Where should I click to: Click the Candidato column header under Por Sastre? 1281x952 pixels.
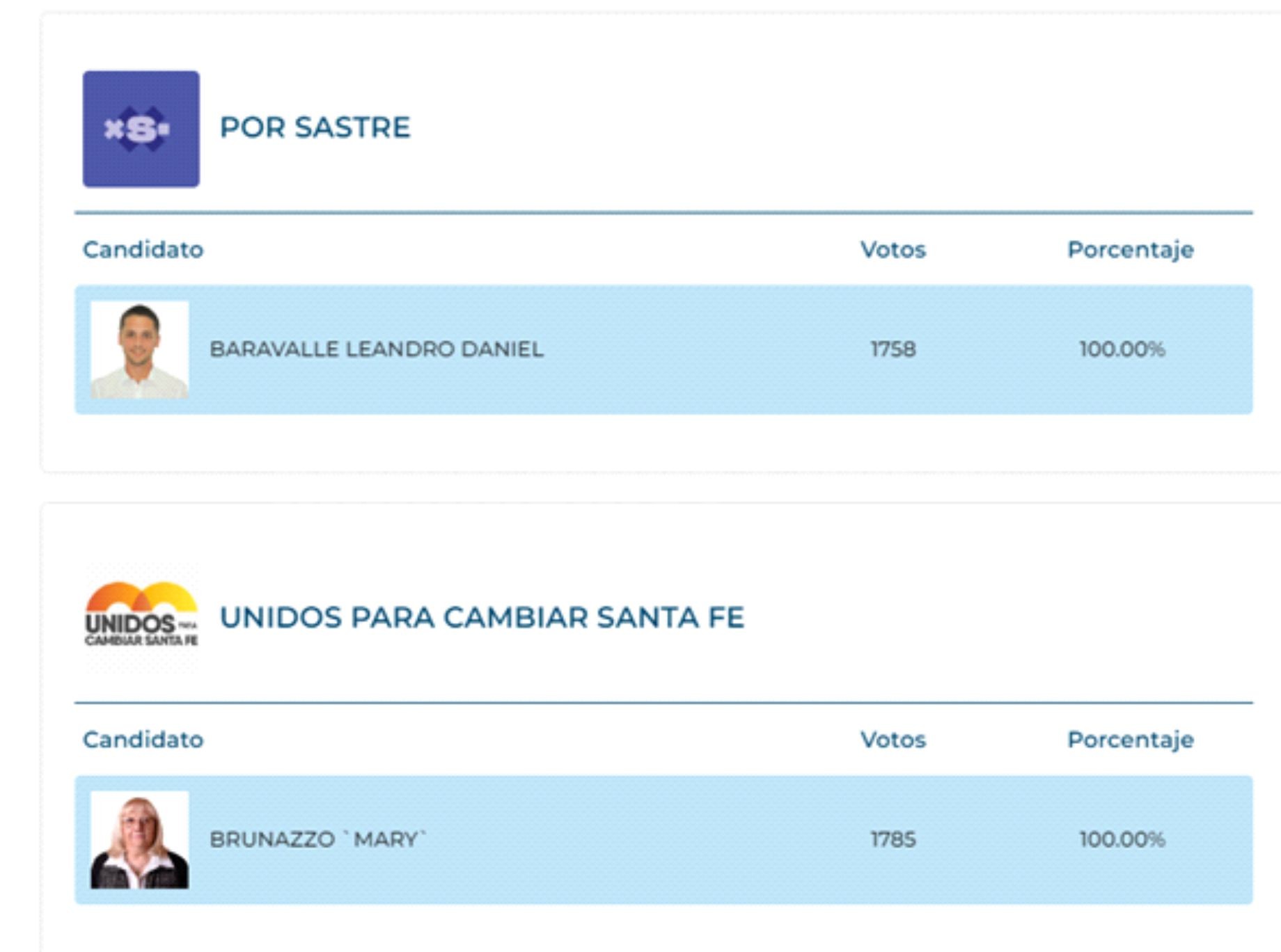point(143,250)
